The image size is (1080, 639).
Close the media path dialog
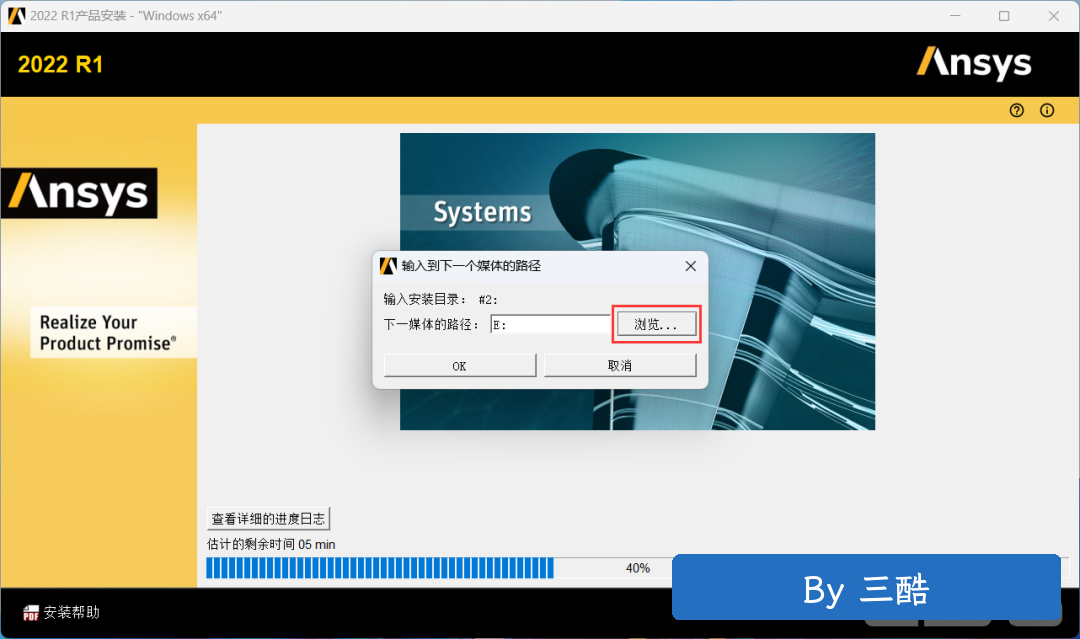click(x=690, y=266)
